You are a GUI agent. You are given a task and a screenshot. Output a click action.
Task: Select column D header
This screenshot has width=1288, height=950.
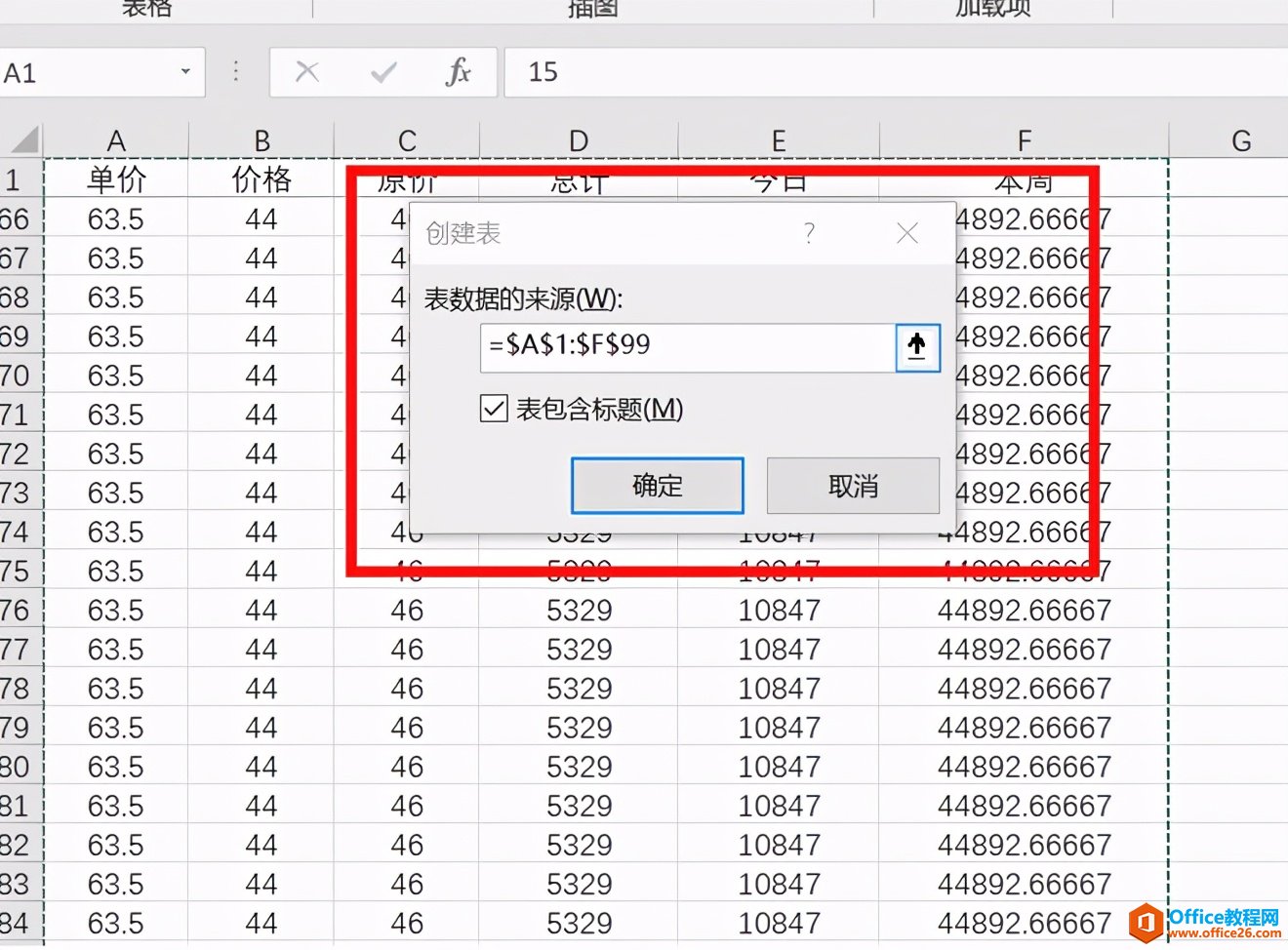click(579, 140)
